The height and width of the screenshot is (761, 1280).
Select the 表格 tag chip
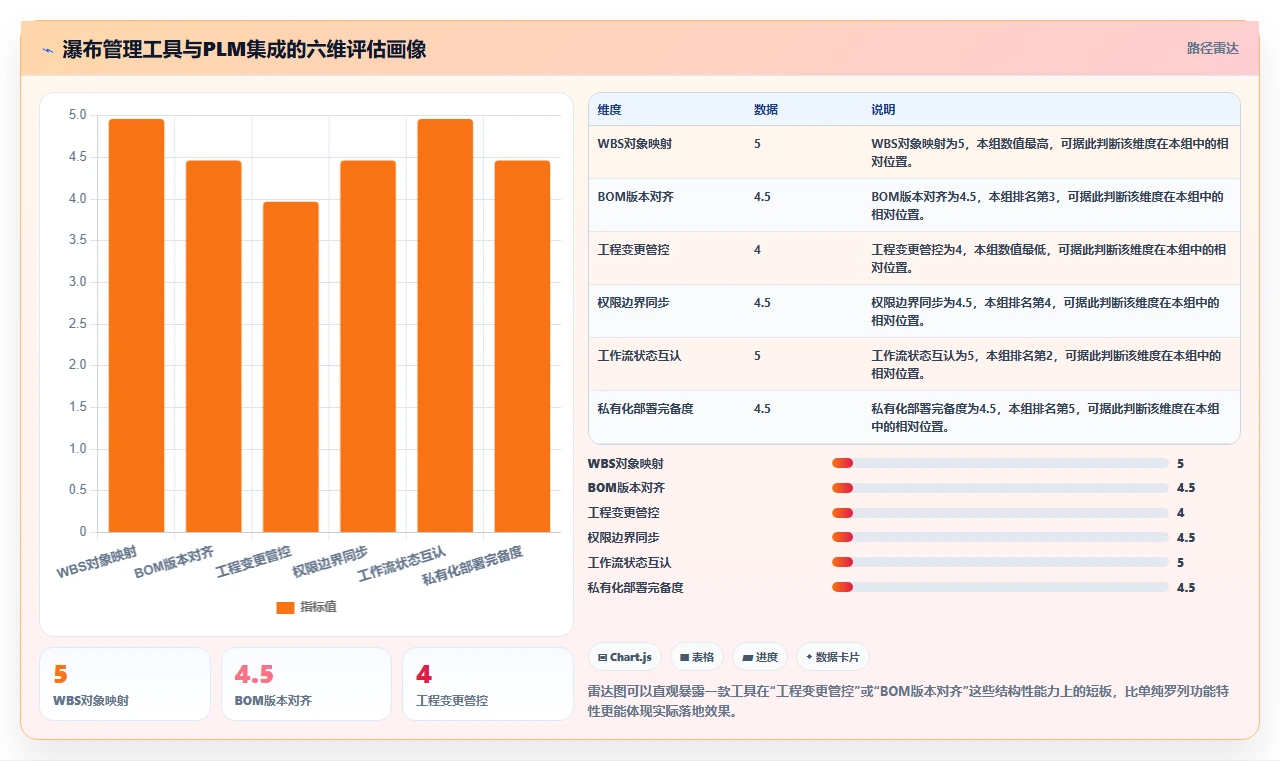tap(697, 657)
